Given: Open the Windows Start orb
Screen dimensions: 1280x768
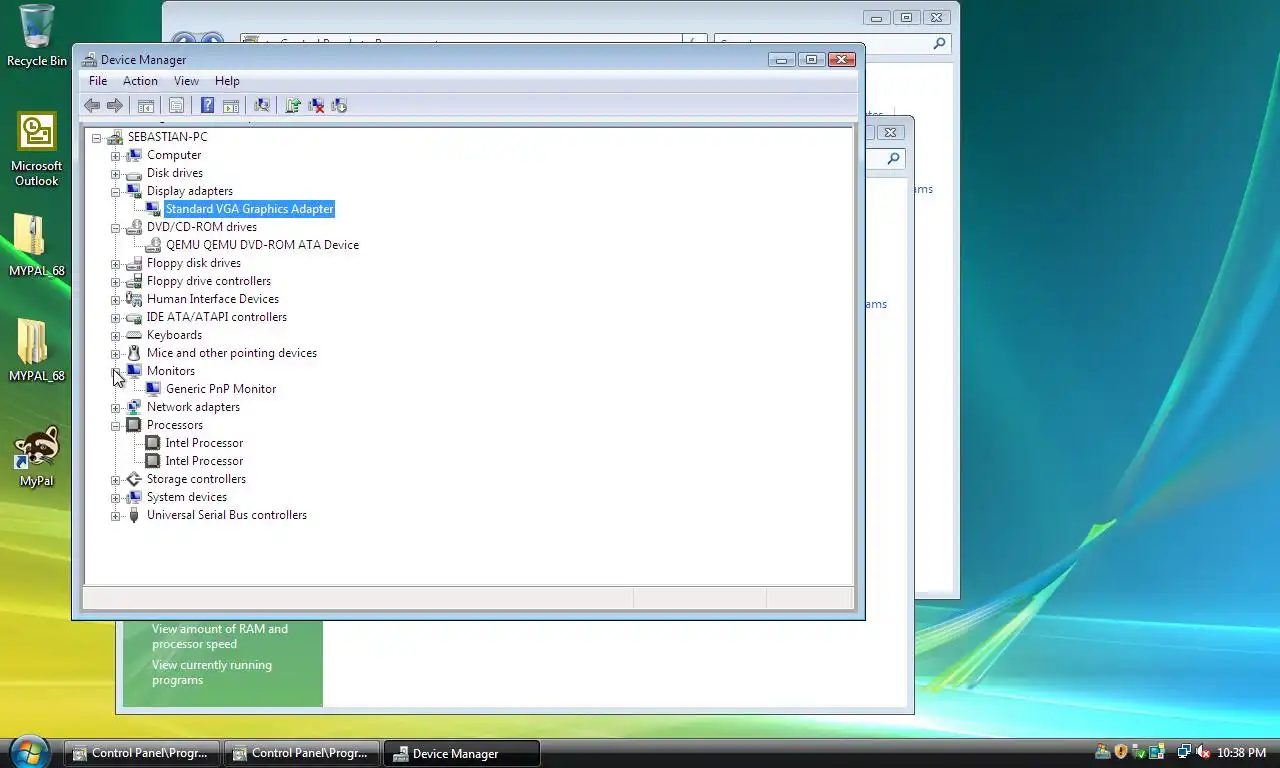Looking at the screenshot, I should (x=30, y=751).
